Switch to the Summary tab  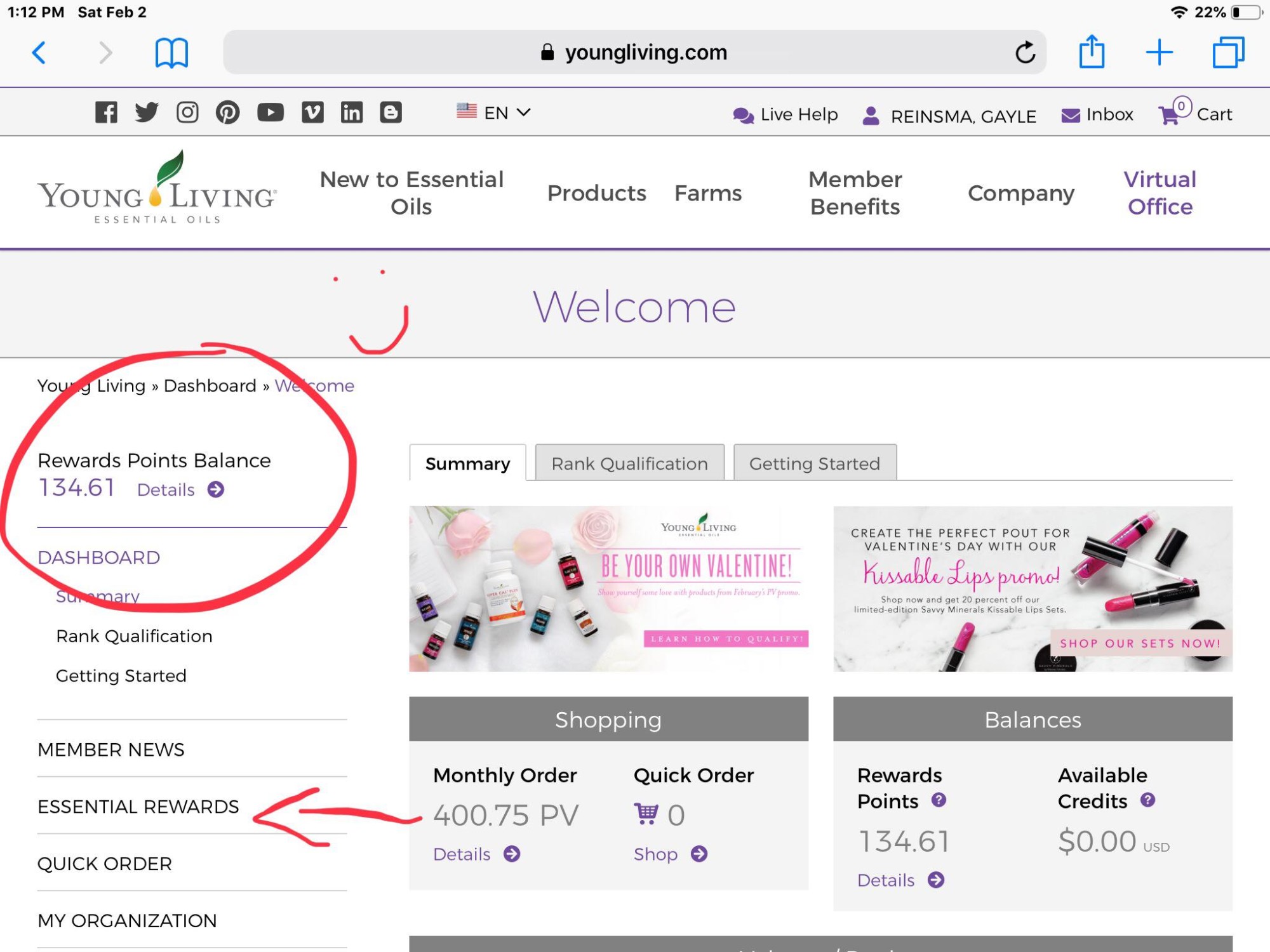pyautogui.click(x=468, y=463)
